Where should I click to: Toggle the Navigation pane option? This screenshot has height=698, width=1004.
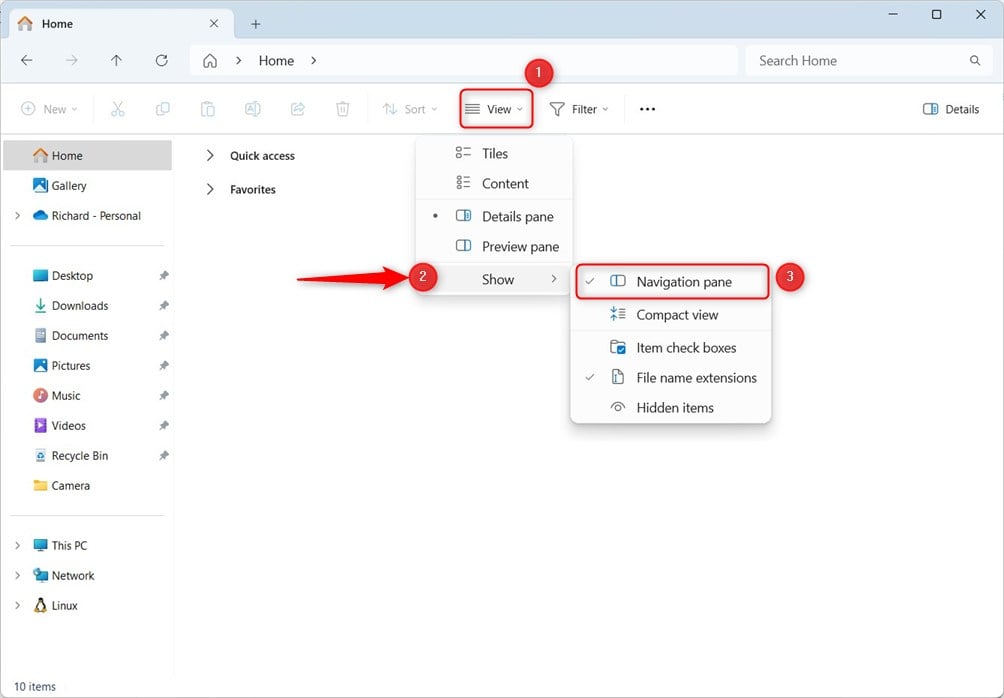(672, 282)
